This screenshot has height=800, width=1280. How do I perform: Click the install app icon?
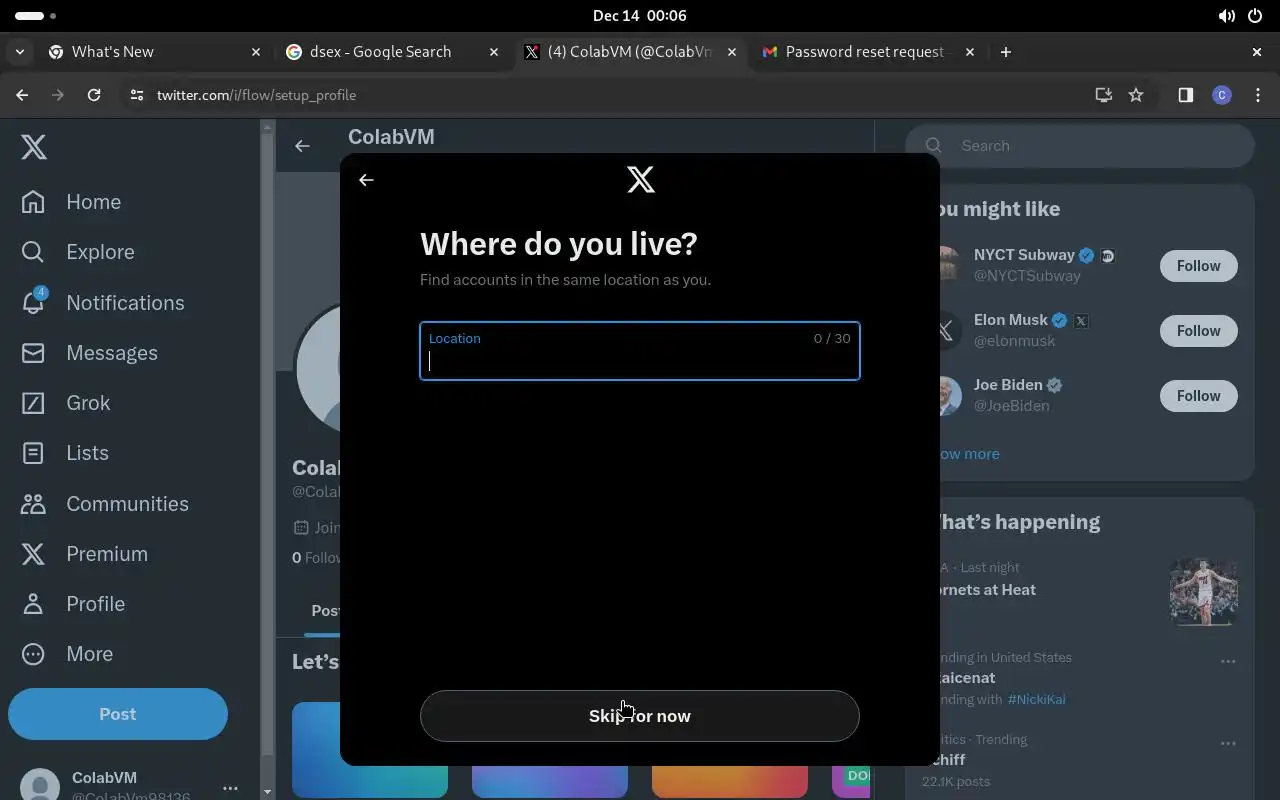(x=1104, y=95)
